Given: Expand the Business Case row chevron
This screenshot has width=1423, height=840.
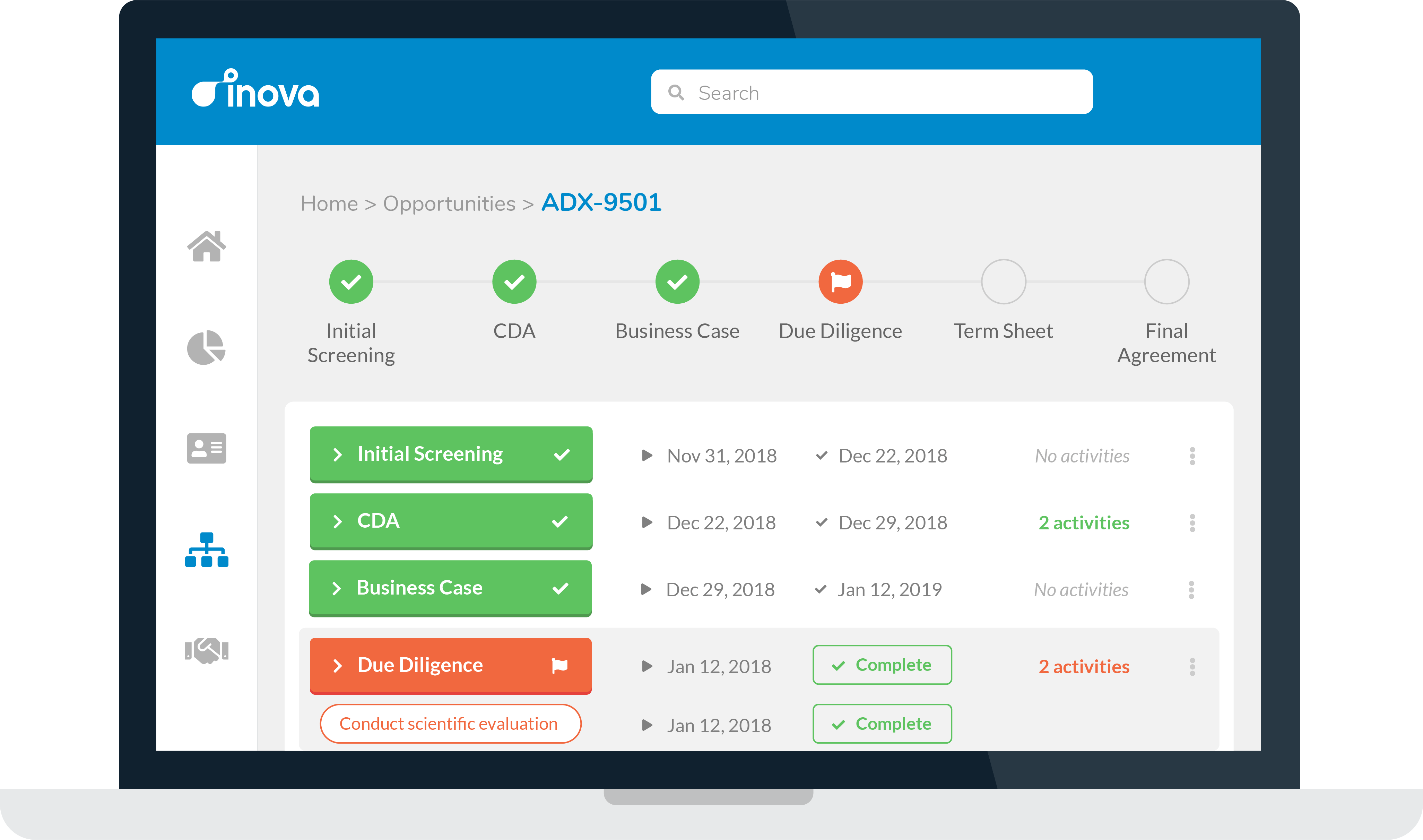Looking at the screenshot, I should tap(337, 589).
